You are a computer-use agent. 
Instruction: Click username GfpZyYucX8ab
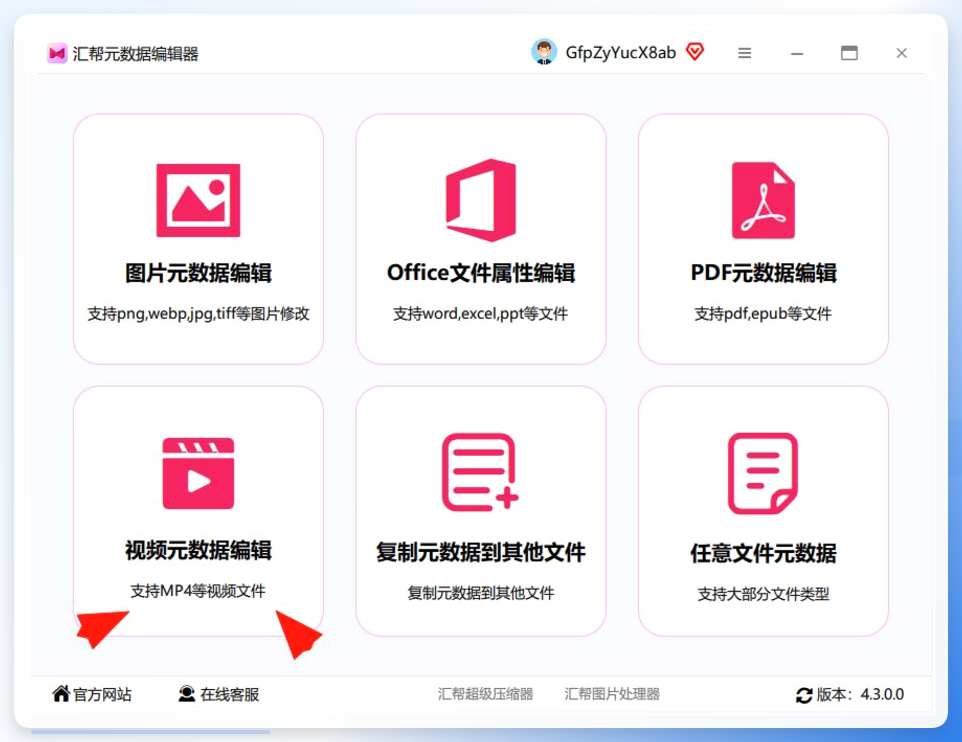click(620, 53)
